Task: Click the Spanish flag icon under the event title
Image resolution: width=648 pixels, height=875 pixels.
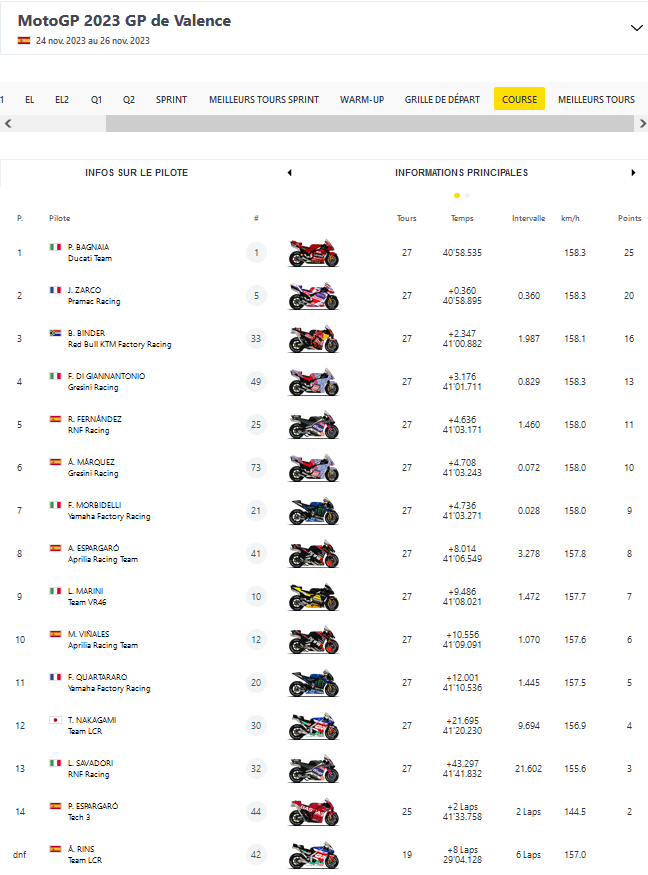Action: pos(23,41)
